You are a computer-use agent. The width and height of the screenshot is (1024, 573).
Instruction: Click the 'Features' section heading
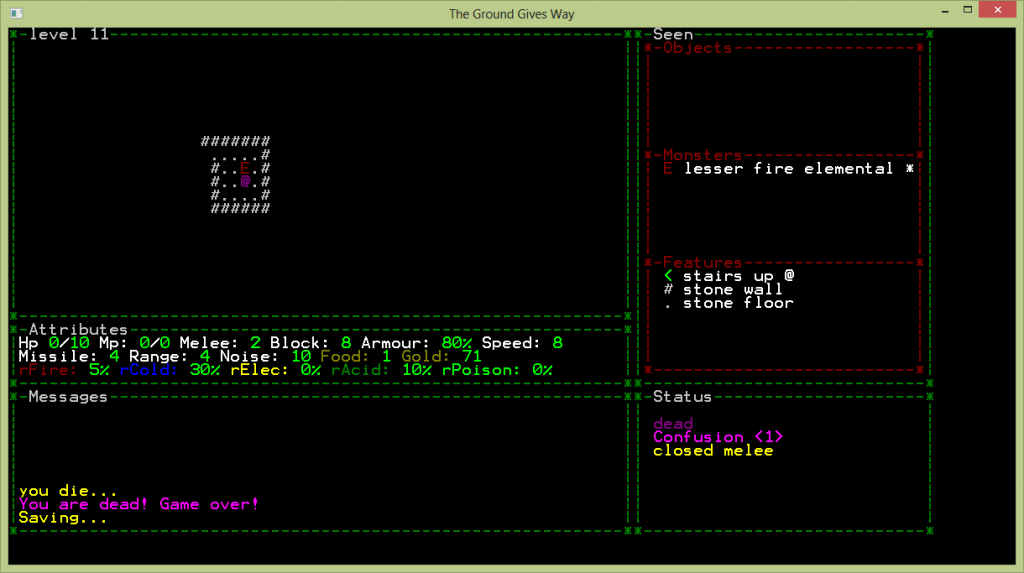pos(703,262)
